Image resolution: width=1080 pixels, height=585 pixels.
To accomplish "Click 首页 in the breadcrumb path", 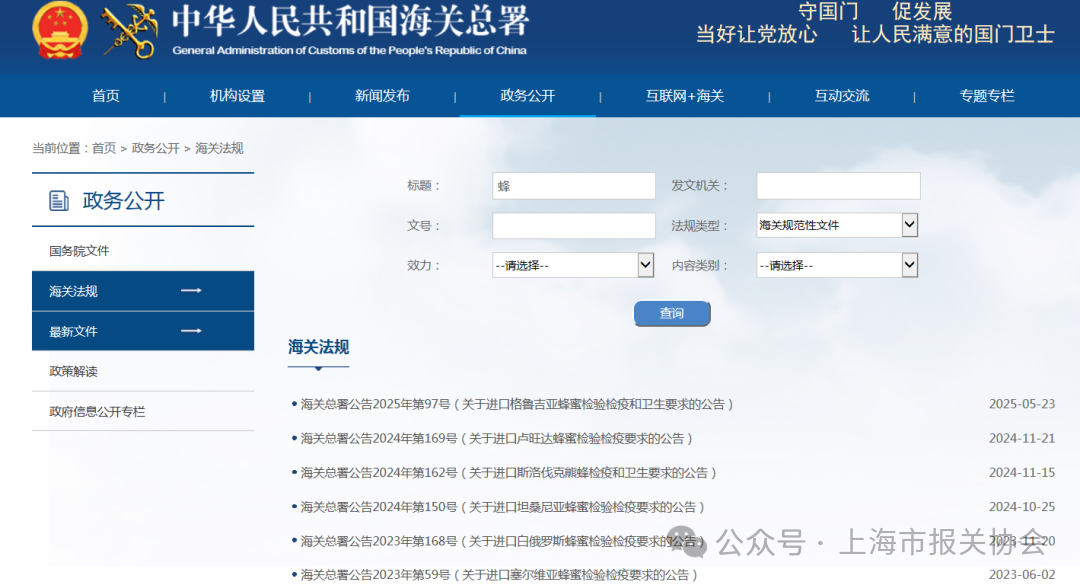I will [x=104, y=148].
